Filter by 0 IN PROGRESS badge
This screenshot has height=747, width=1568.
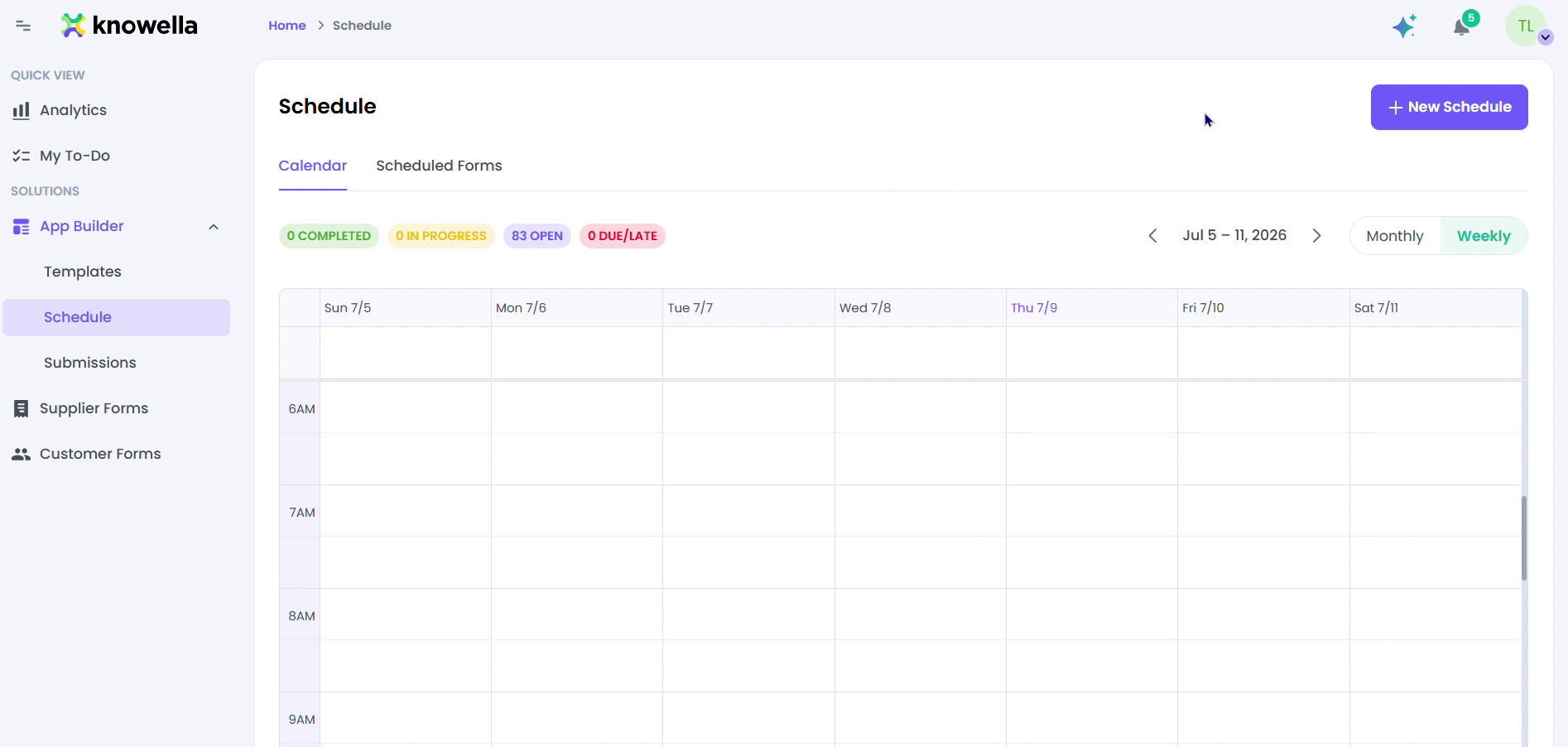pos(441,236)
